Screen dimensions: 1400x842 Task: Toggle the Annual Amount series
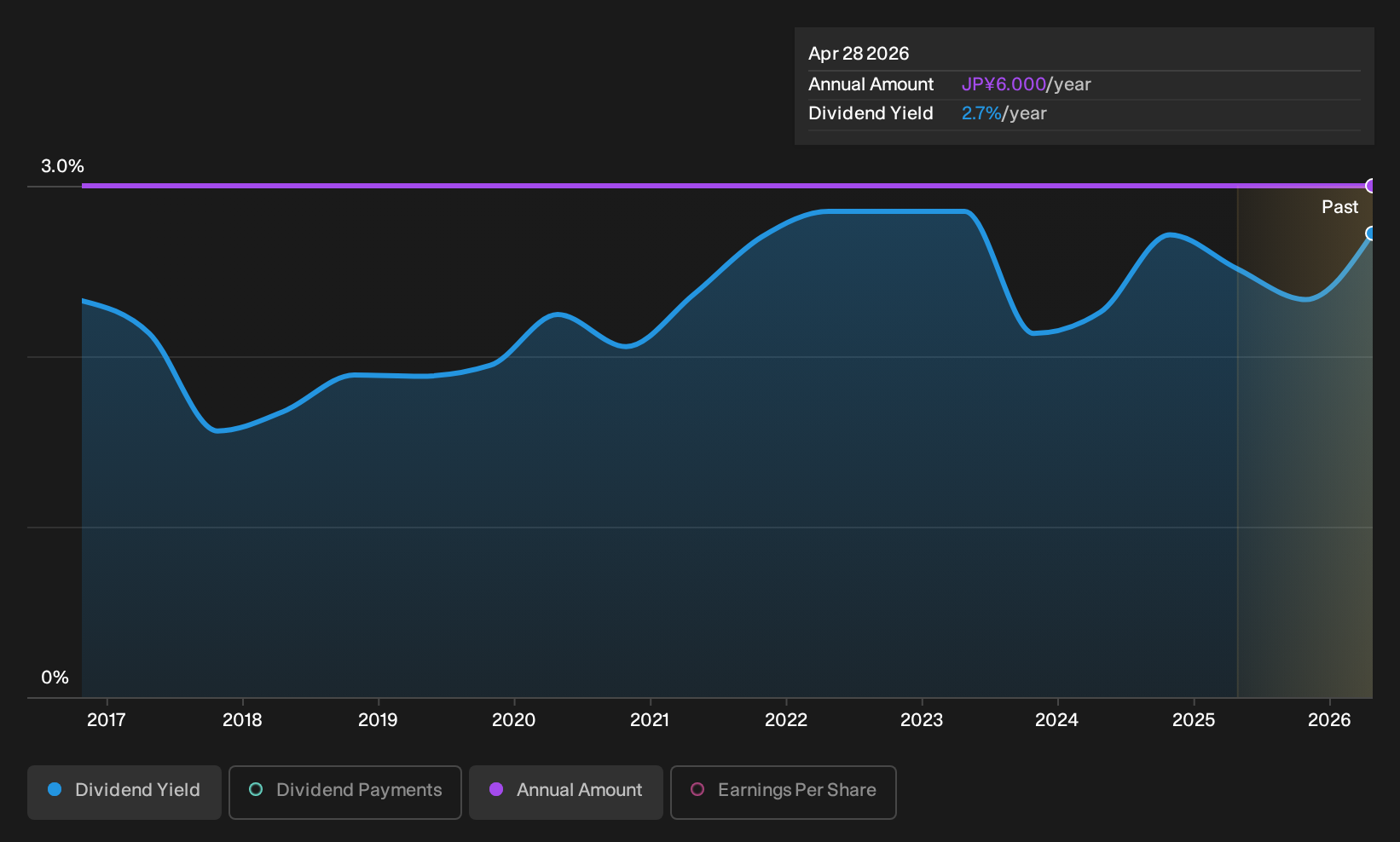[566, 792]
